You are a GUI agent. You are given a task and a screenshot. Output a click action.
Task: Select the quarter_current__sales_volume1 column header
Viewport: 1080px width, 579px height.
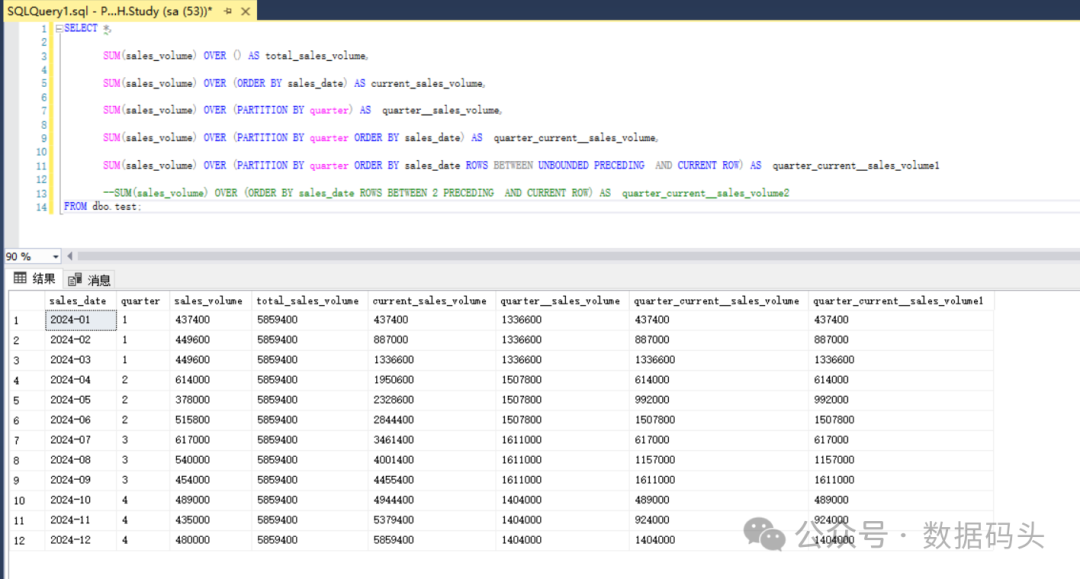pyautogui.click(x=901, y=301)
